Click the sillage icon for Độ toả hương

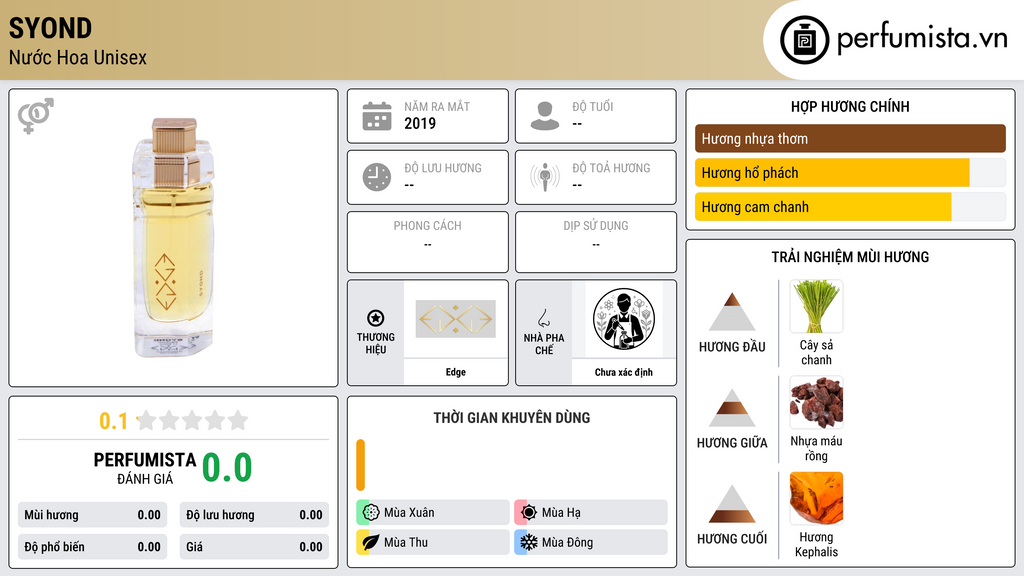(x=545, y=177)
